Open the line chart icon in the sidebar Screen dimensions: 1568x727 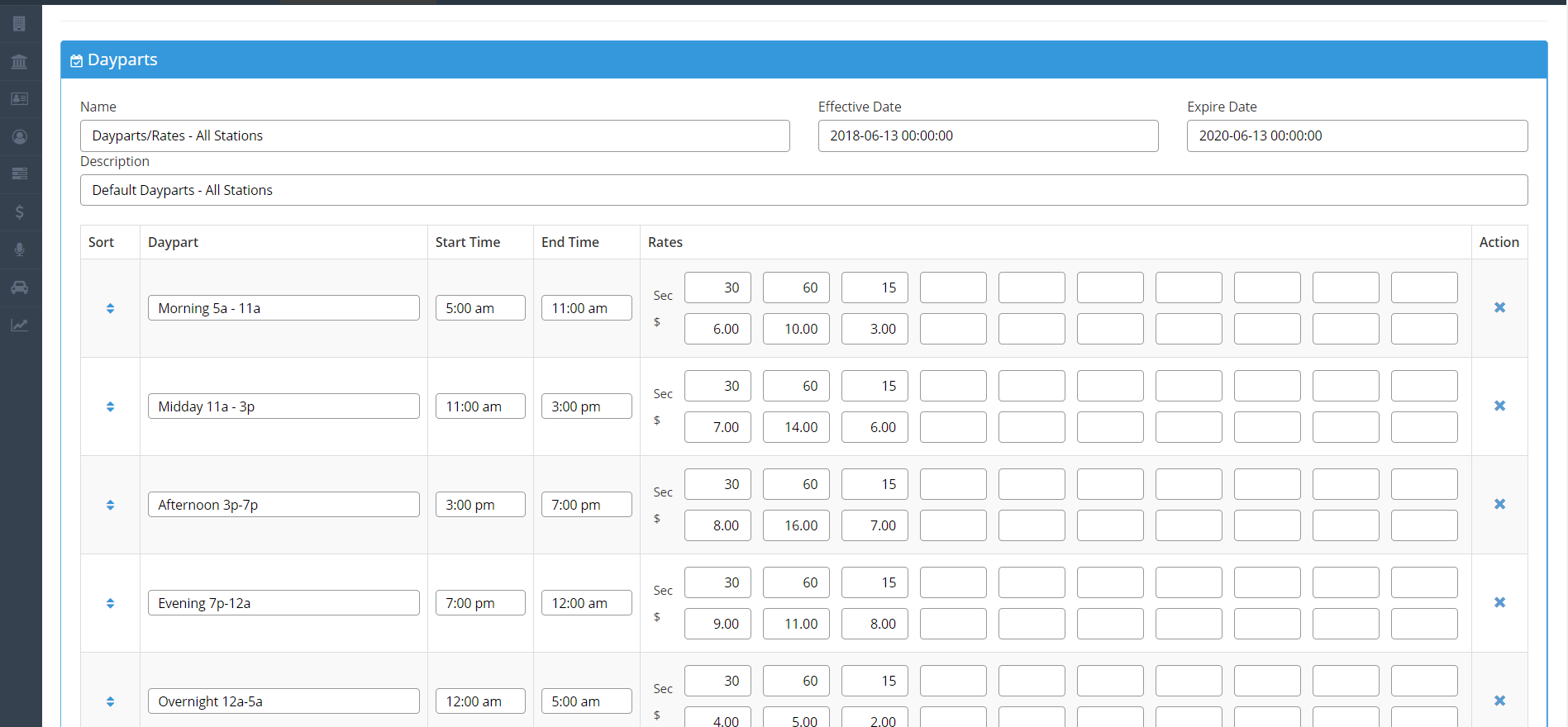tap(20, 325)
